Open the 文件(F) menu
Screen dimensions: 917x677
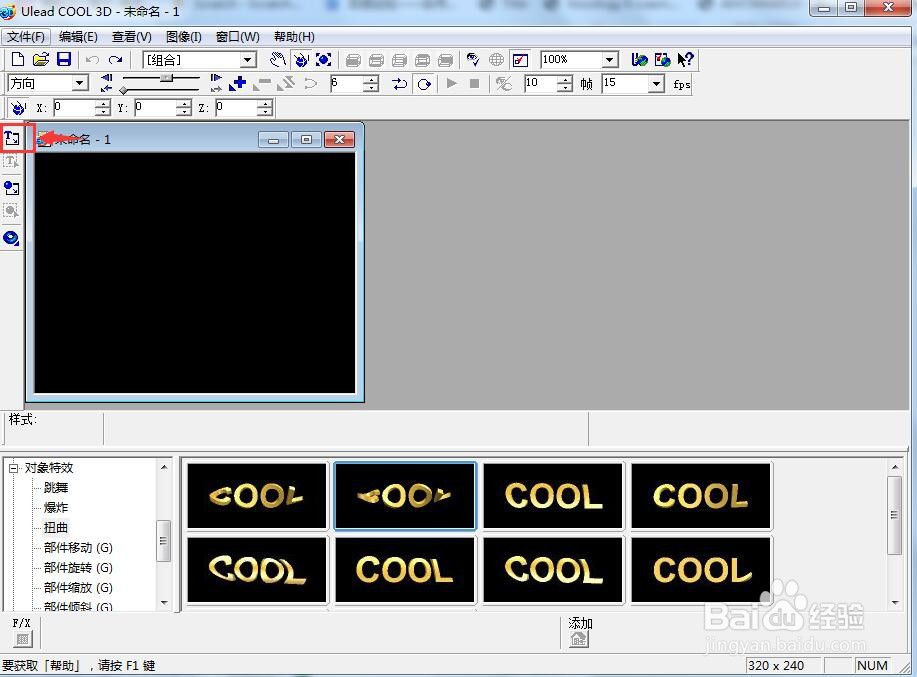pyautogui.click(x=26, y=37)
